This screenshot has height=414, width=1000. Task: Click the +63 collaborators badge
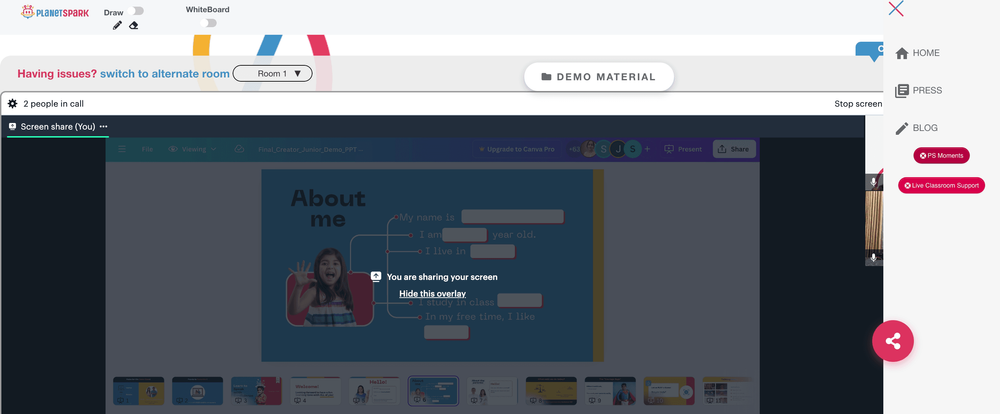tap(574, 149)
